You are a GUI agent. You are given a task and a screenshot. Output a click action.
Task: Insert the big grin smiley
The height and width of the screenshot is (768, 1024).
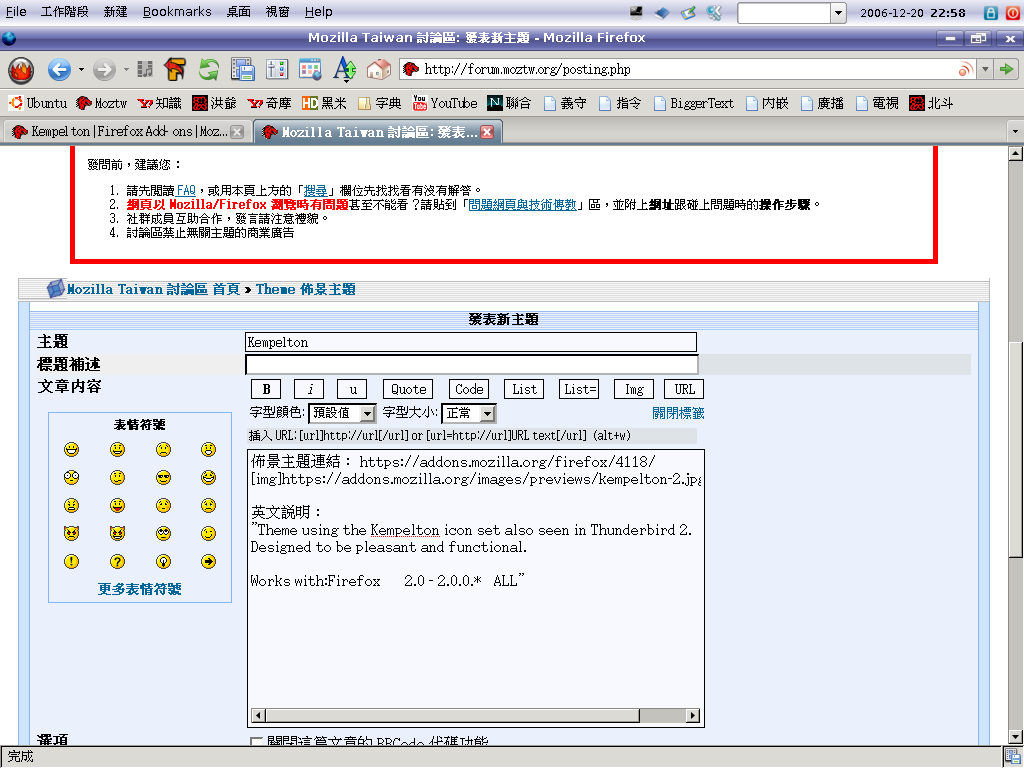[71, 449]
